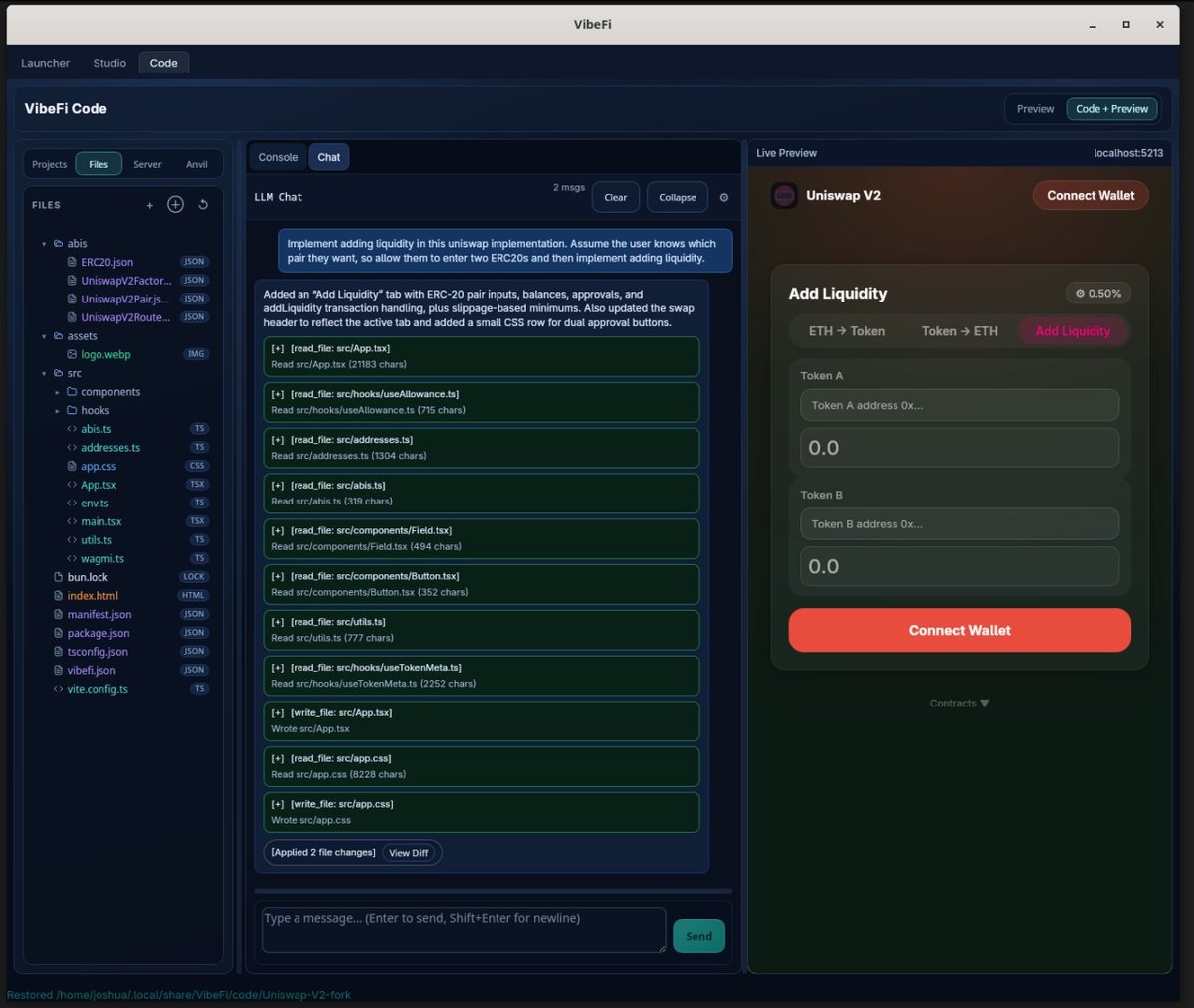This screenshot has height=1008, width=1194.
Task: Collapse the chat panel with Collapse button
Action: [678, 197]
